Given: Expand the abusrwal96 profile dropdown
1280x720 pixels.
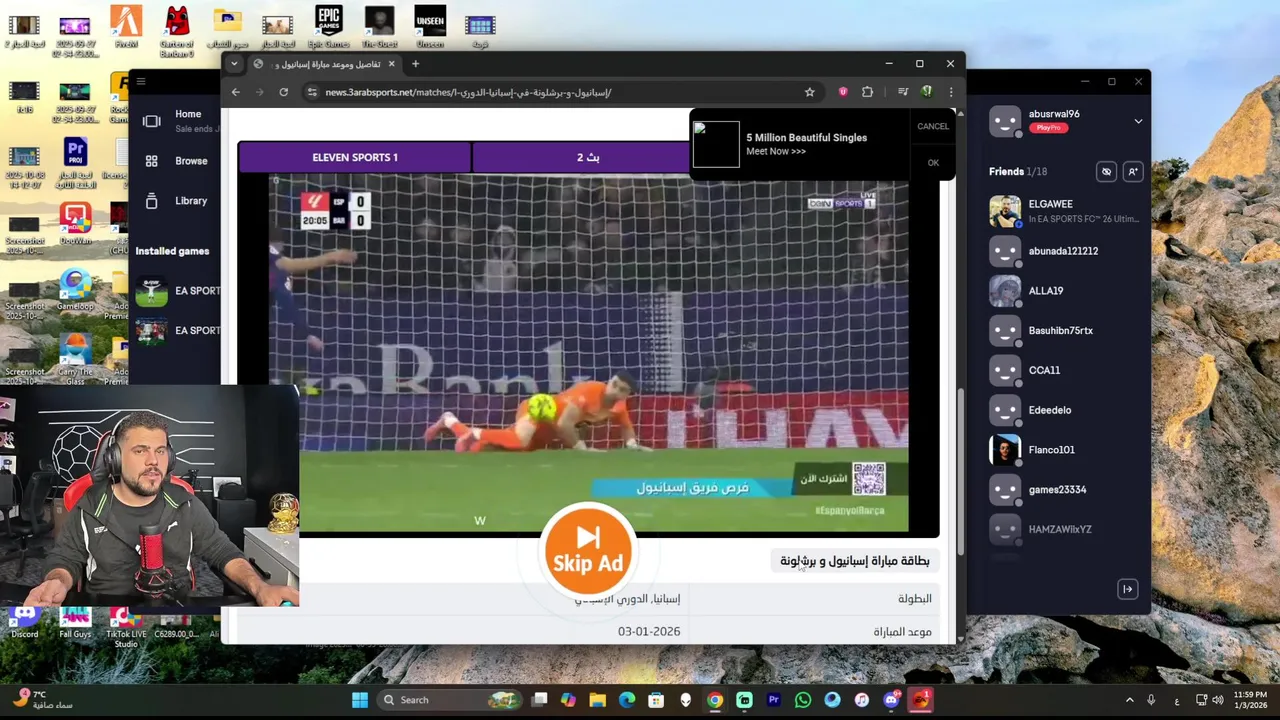Looking at the screenshot, I should [x=1138, y=121].
